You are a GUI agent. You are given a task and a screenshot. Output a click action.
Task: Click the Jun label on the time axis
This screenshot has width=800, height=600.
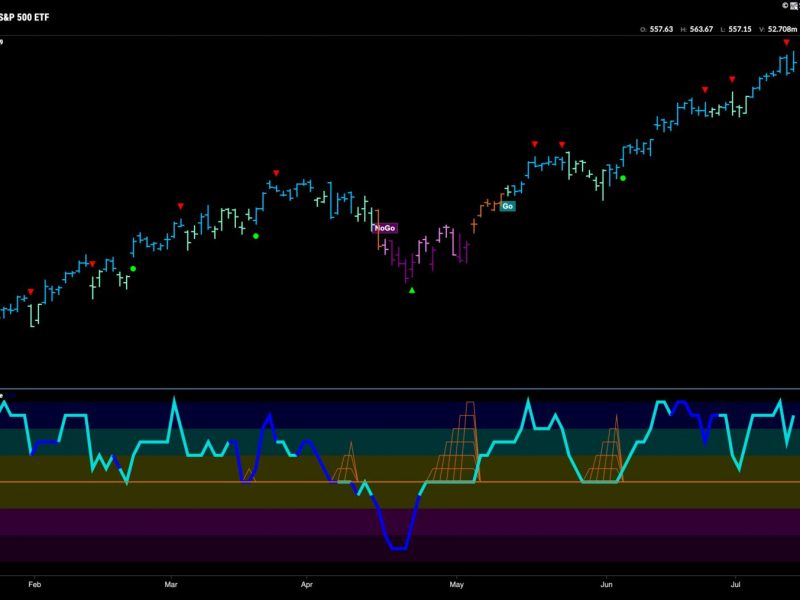click(x=606, y=584)
